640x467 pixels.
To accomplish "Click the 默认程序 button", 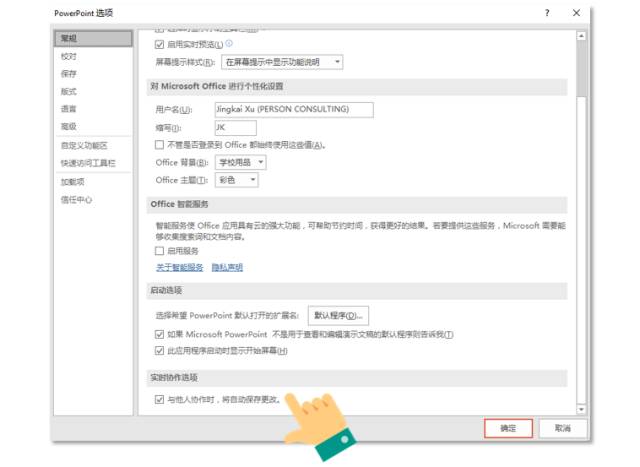I will pyautogui.click(x=338, y=315).
